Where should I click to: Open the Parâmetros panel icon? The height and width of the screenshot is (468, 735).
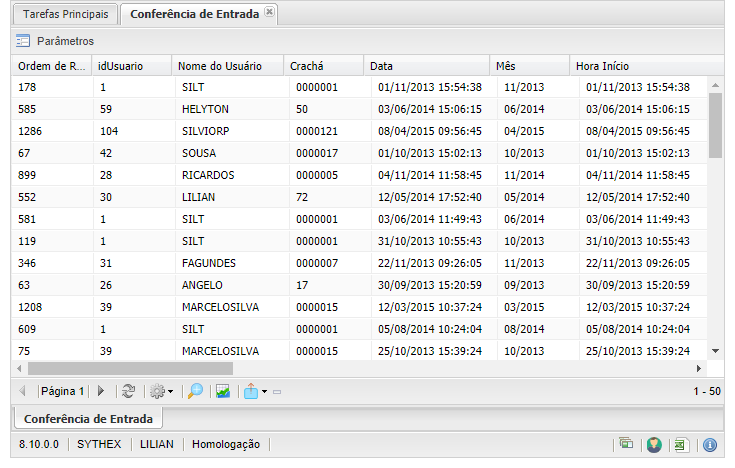(x=23, y=41)
